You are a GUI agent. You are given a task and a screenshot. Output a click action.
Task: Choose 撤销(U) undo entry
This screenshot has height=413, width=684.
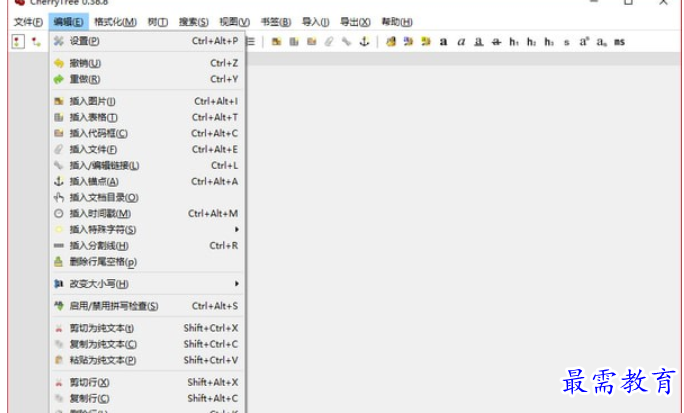(147, 63)
